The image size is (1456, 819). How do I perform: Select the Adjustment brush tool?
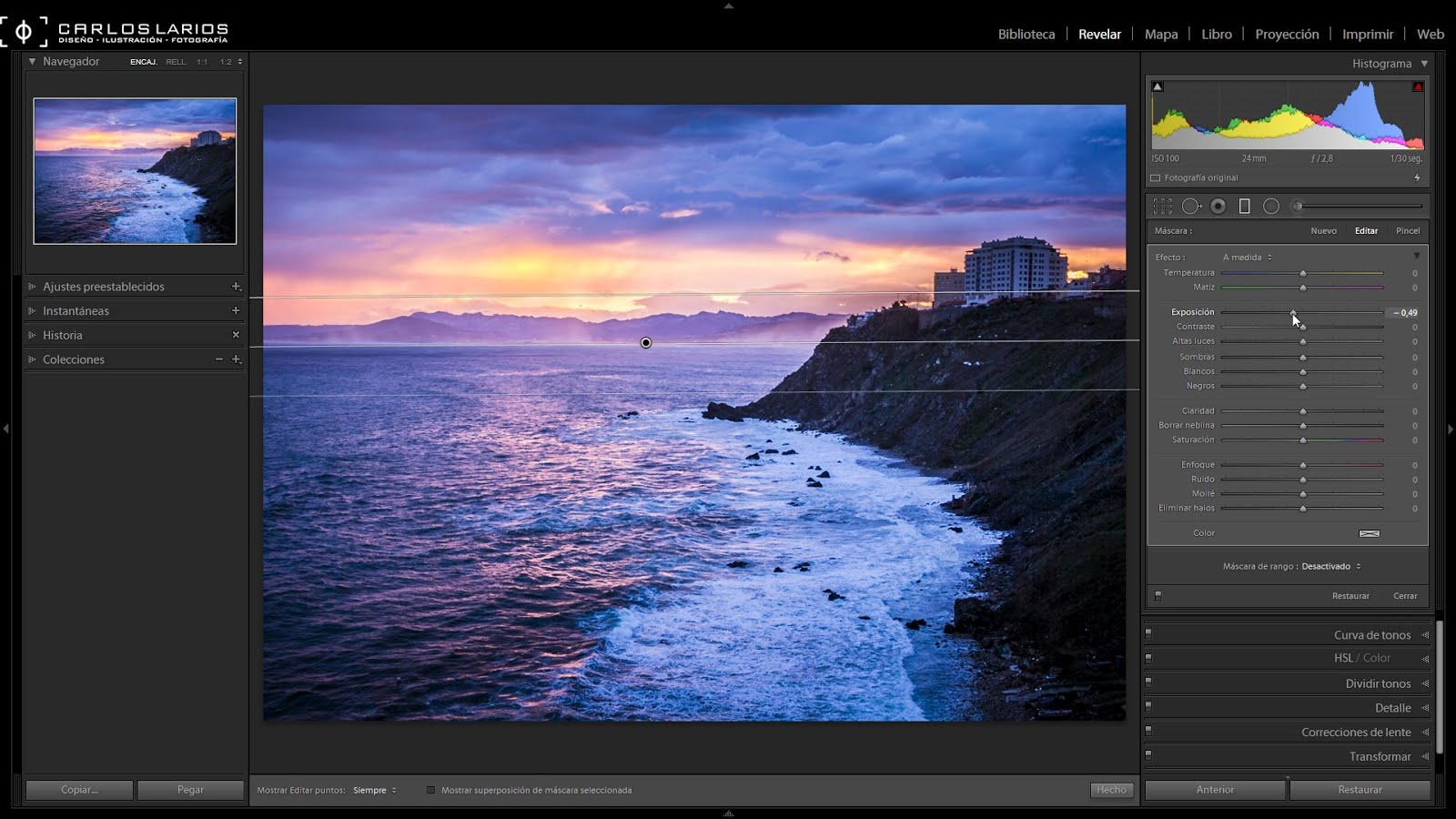[1299, 206]
